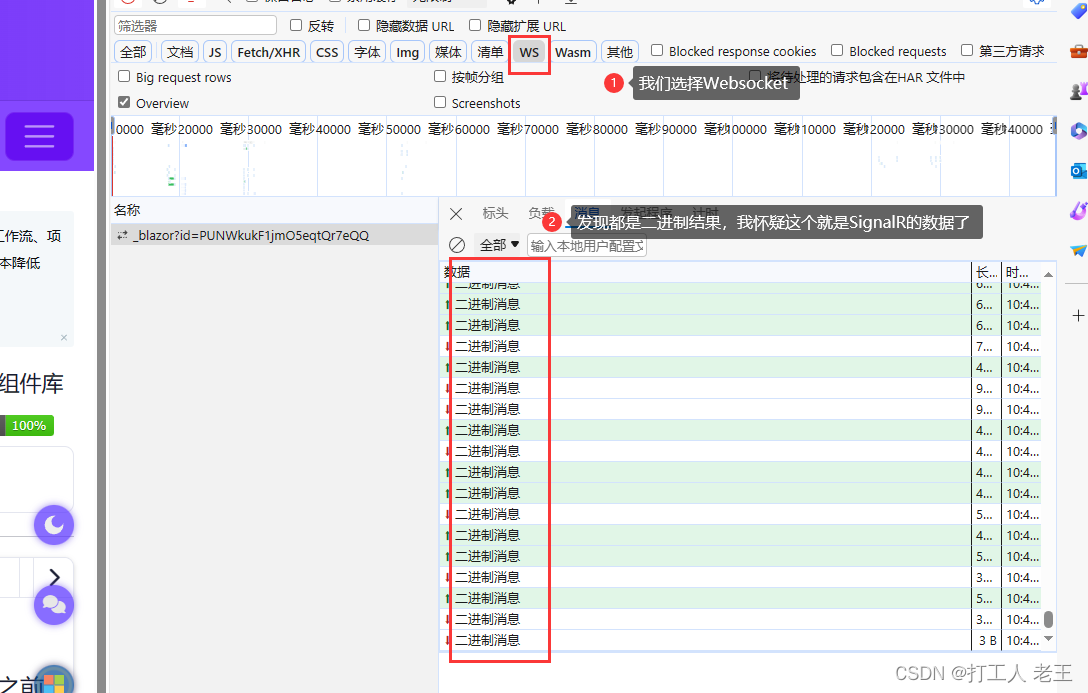This screenshot has height=693, width=1088.
Task: Open the shopping tag sidebar icon
Action: pyautogui.click(x=1078, y=12)
